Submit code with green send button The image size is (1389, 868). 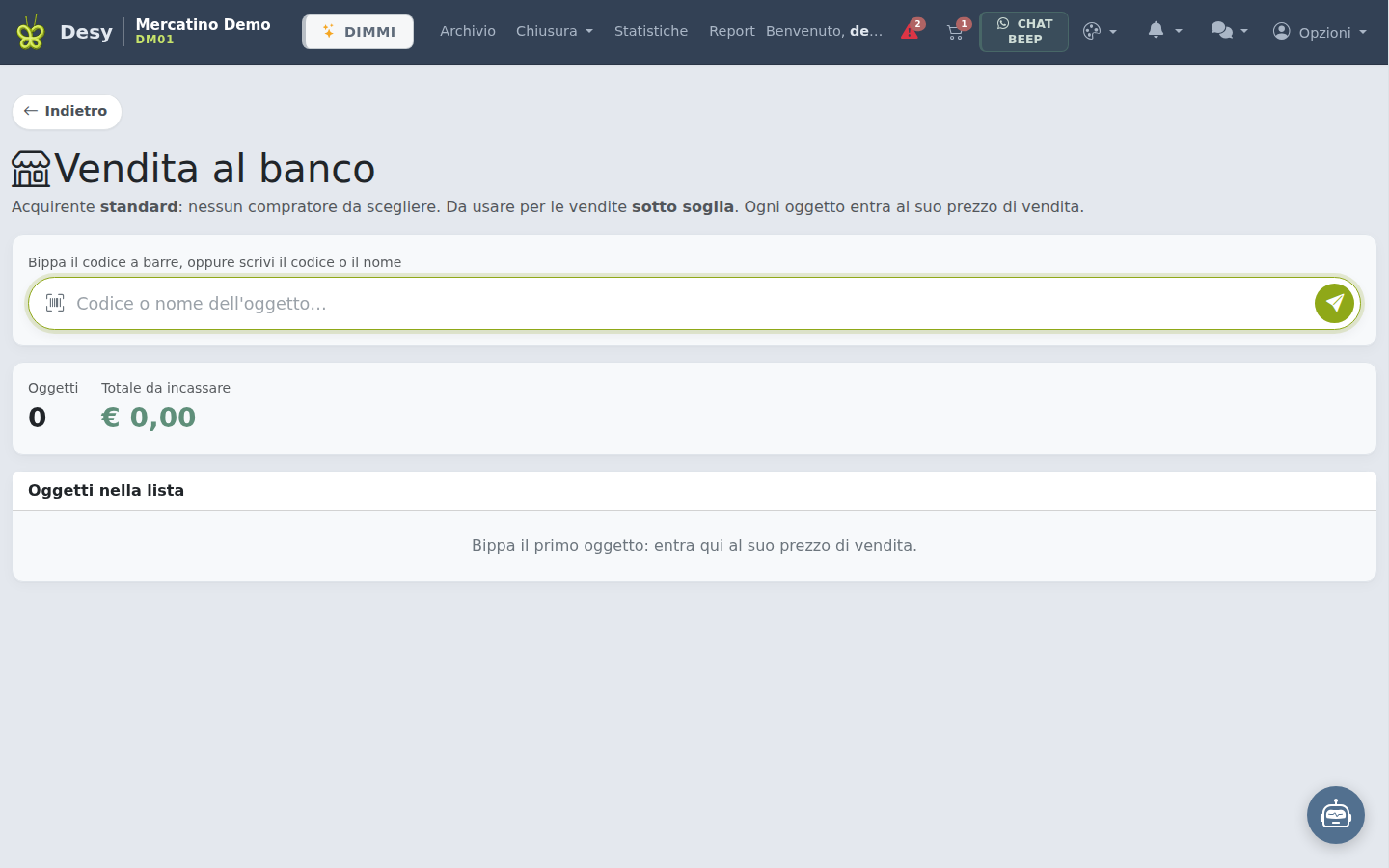1335,303
